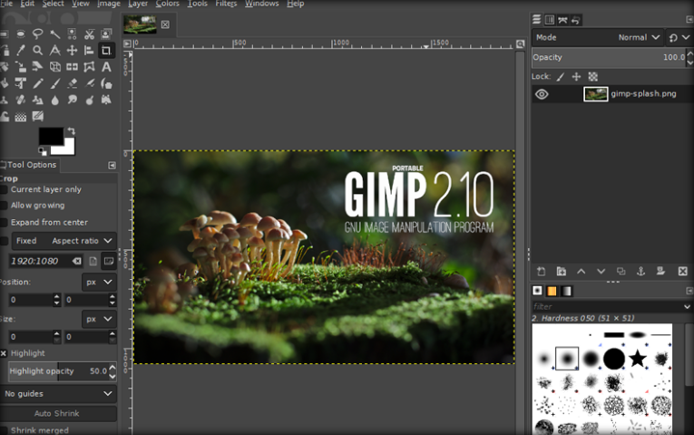Select the Heal bandage tool

(20, 100)
